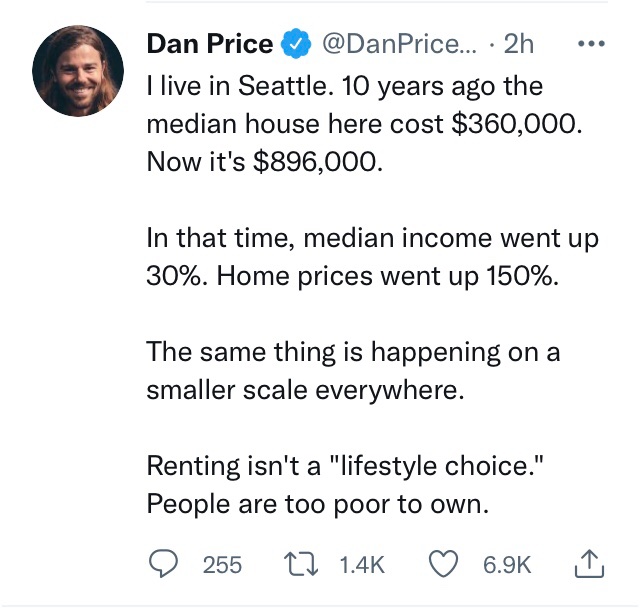Click the 2h tweet timestamp
Screen dimensions: 640x612
point(519,44)
